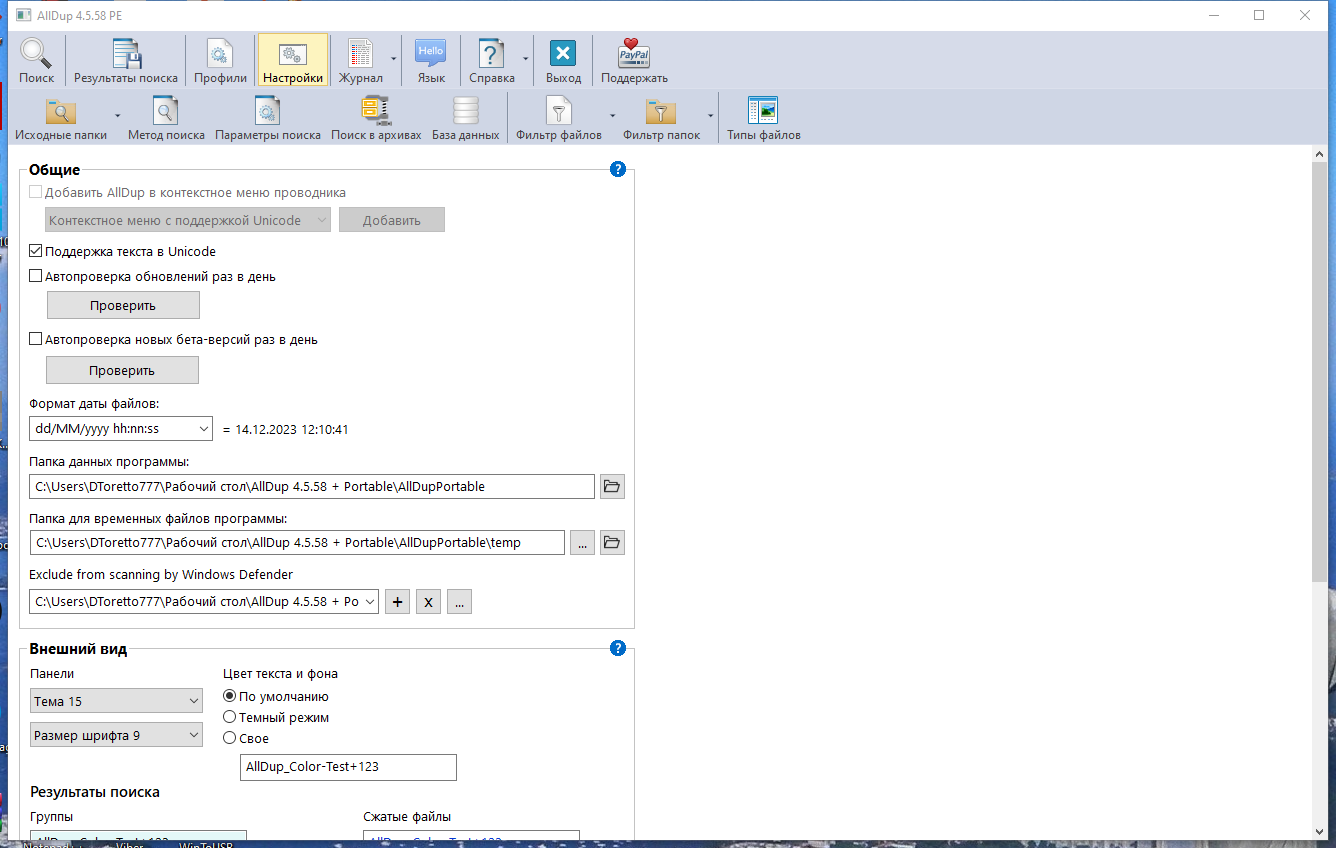Enable Автопроверка обновлений раз в день
1336x848 pixels.
pos(36,276)
